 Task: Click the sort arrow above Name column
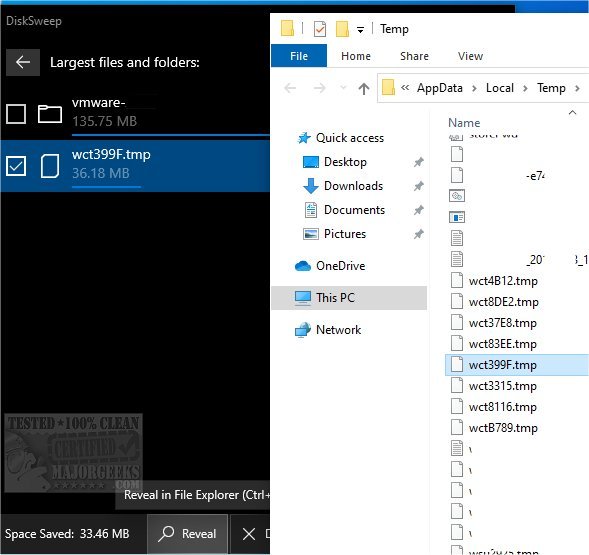point(572,112)
